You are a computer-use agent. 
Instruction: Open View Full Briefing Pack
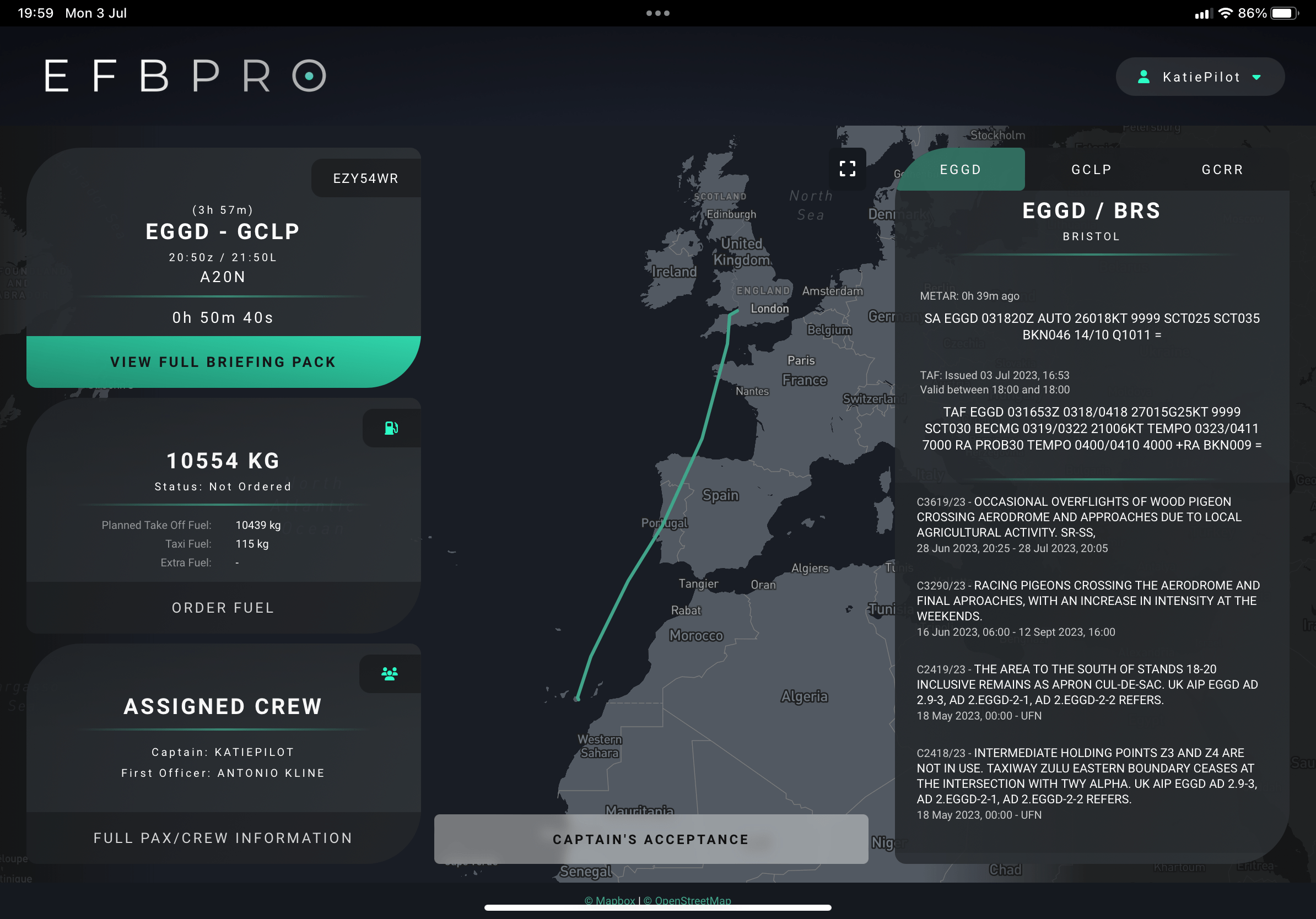[223, 361]
